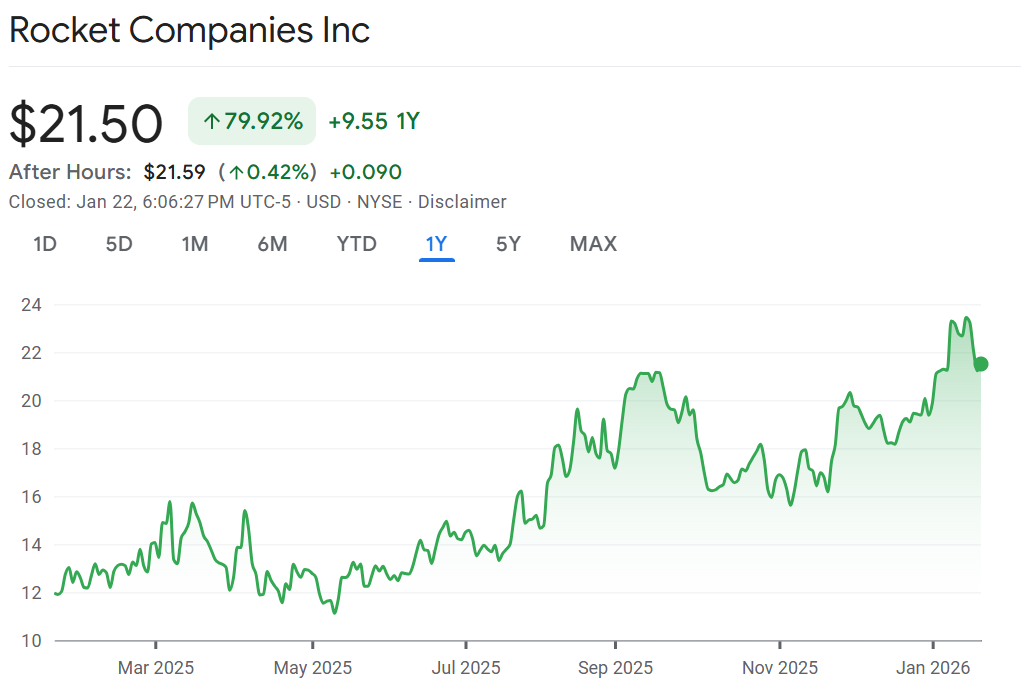1021x690 pixels.
Task: Click the +9.55 1Y change text
Action: [x=374, y=122]
